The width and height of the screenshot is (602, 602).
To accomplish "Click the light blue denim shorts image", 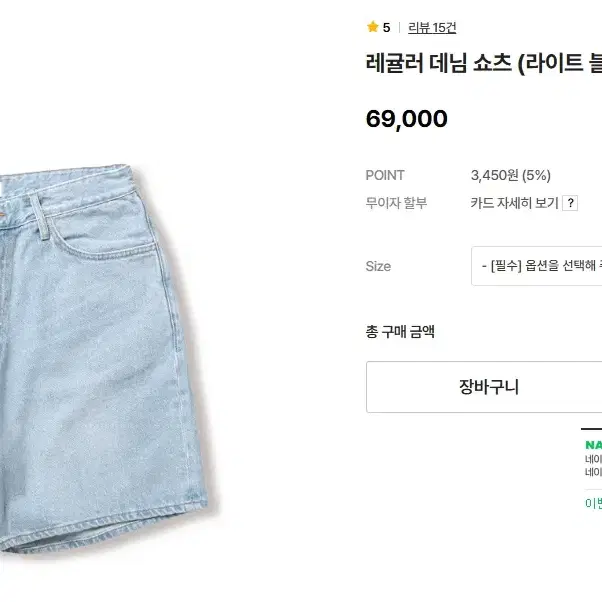I will point(102,357).
